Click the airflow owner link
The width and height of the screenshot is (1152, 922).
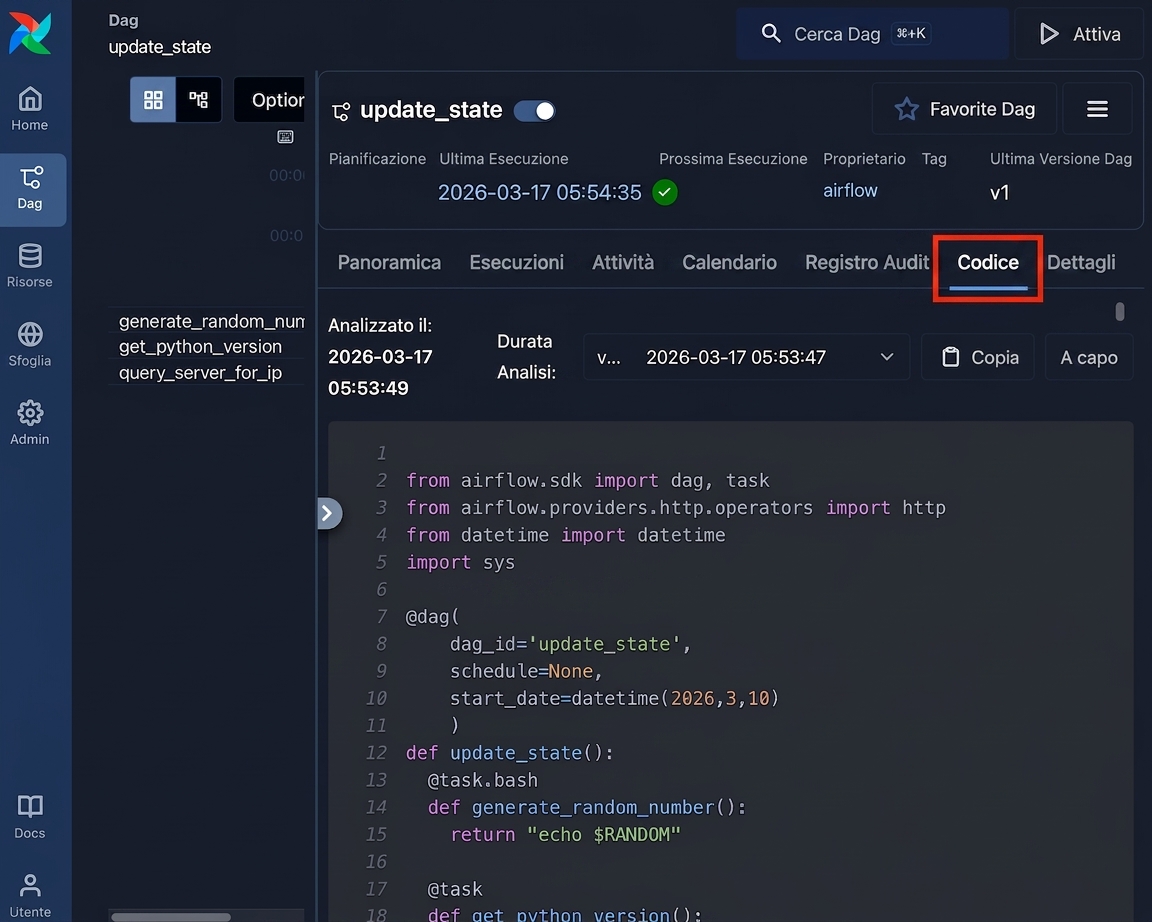[x=850, y=191]
